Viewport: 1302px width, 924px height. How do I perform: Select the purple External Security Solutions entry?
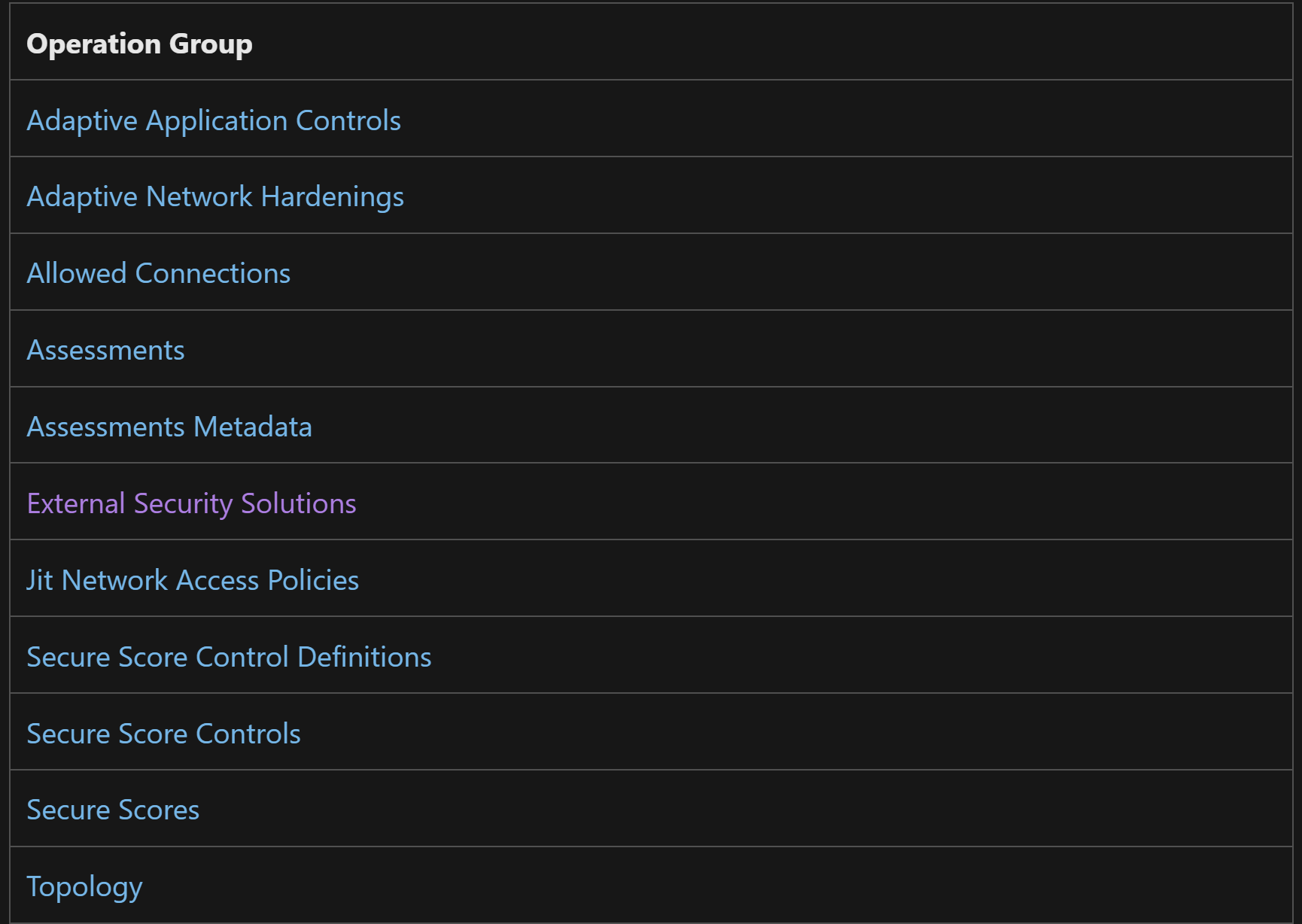click(191, 503)
